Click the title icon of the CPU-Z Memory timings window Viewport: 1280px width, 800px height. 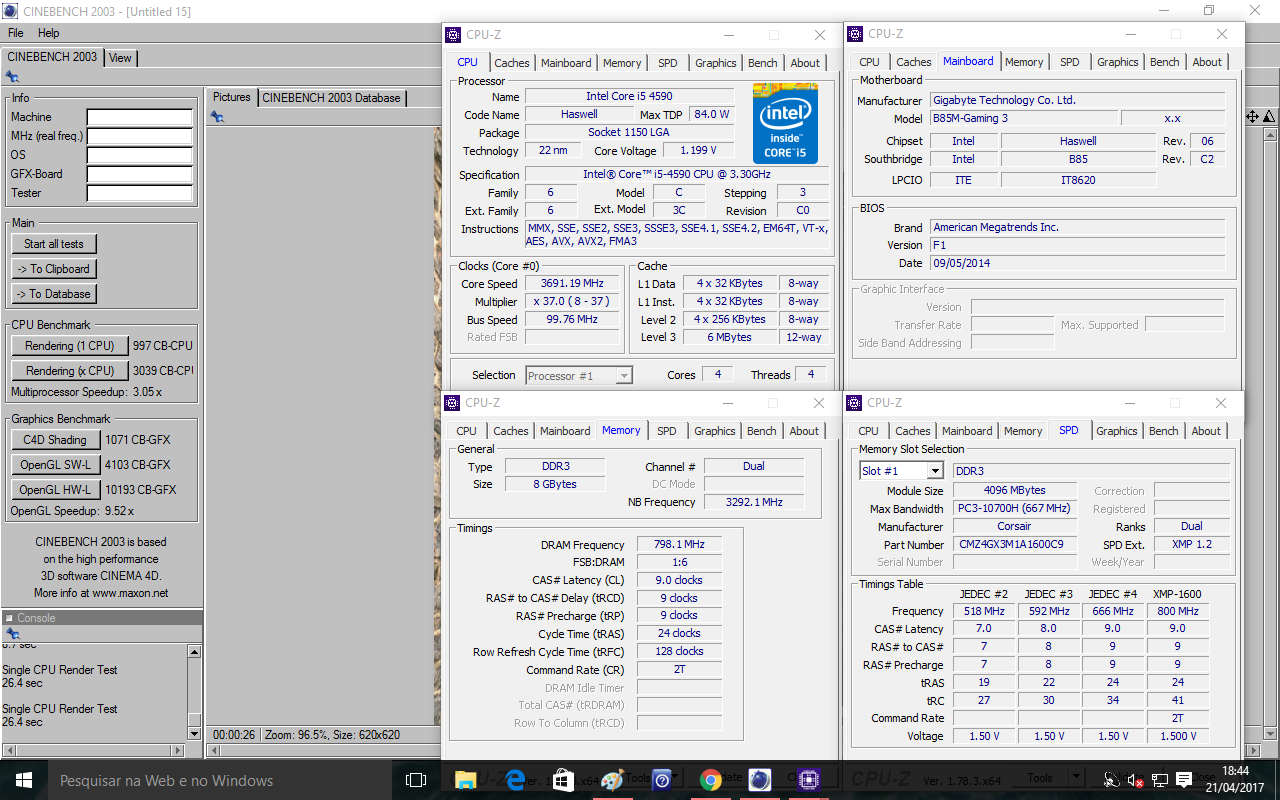(x=452, y=403)
